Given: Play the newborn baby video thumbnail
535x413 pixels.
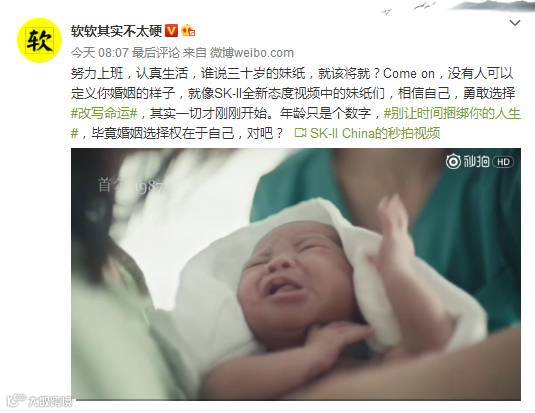Looking at the screenshot, I should click(296, 274).
